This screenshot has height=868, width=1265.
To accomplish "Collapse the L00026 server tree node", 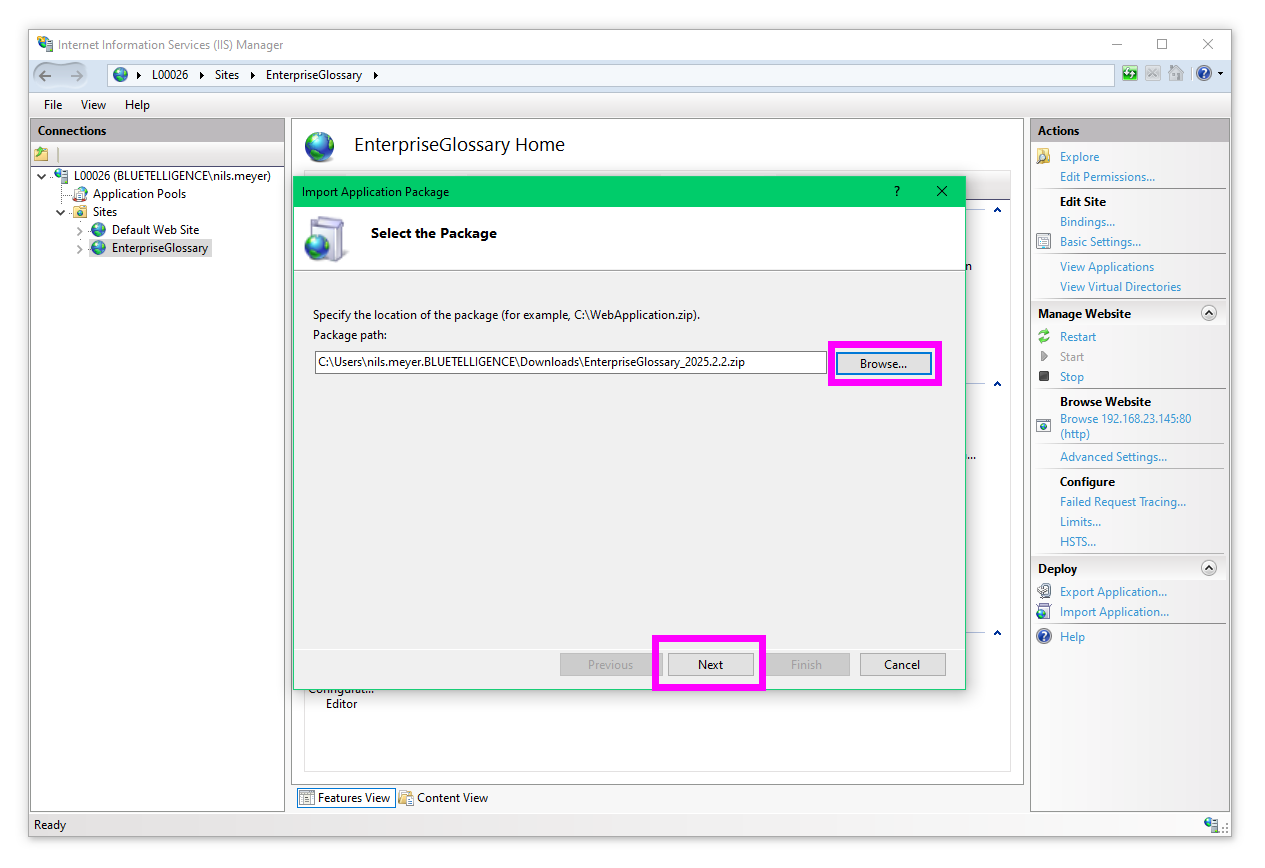I will pyautogui.click(x=41, y=176).
